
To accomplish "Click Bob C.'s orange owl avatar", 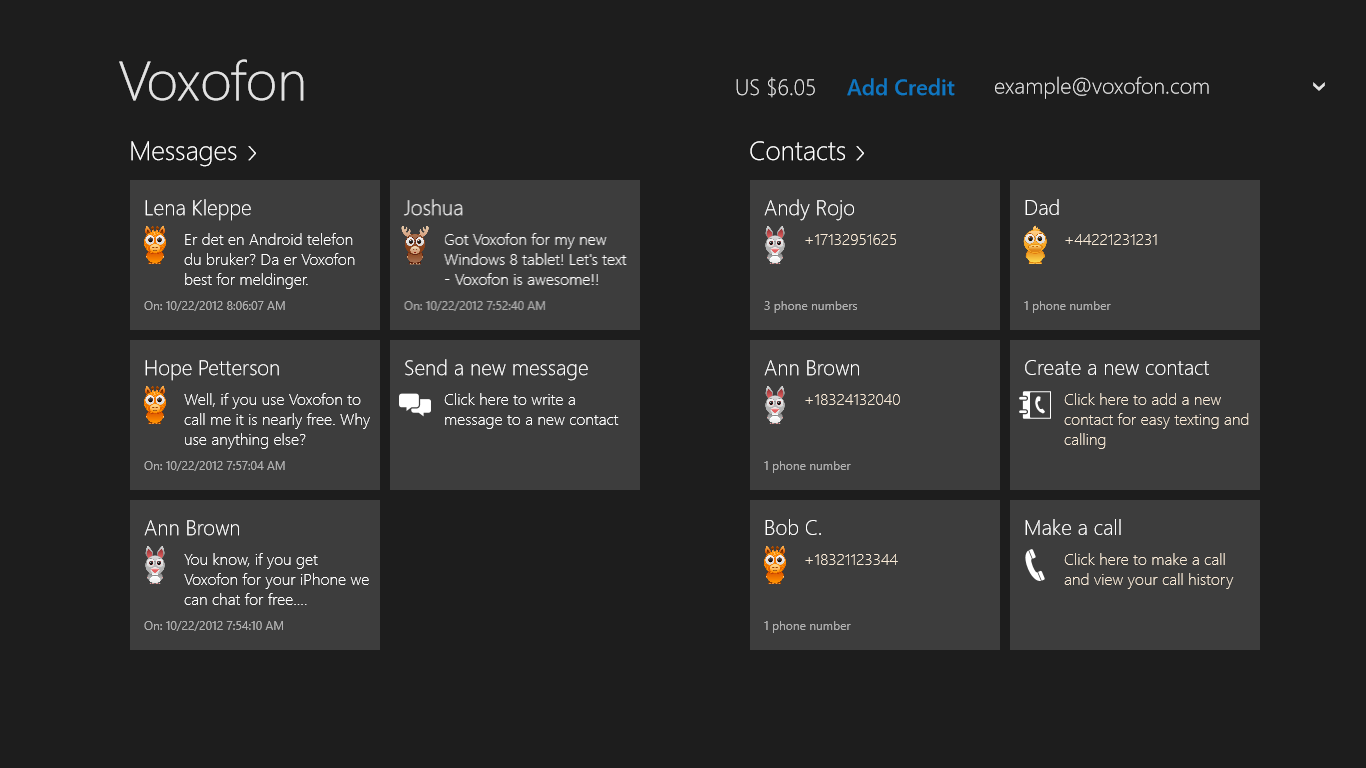I will pos(775,564).
